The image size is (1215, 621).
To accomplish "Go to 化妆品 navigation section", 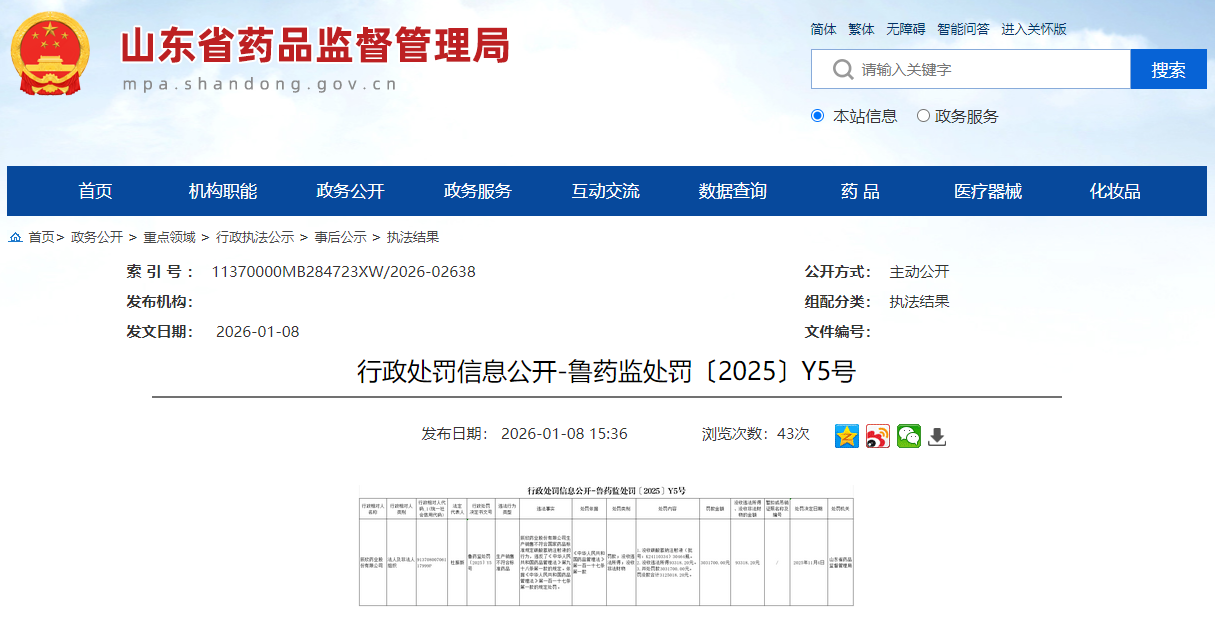I will click(1114, 191).
